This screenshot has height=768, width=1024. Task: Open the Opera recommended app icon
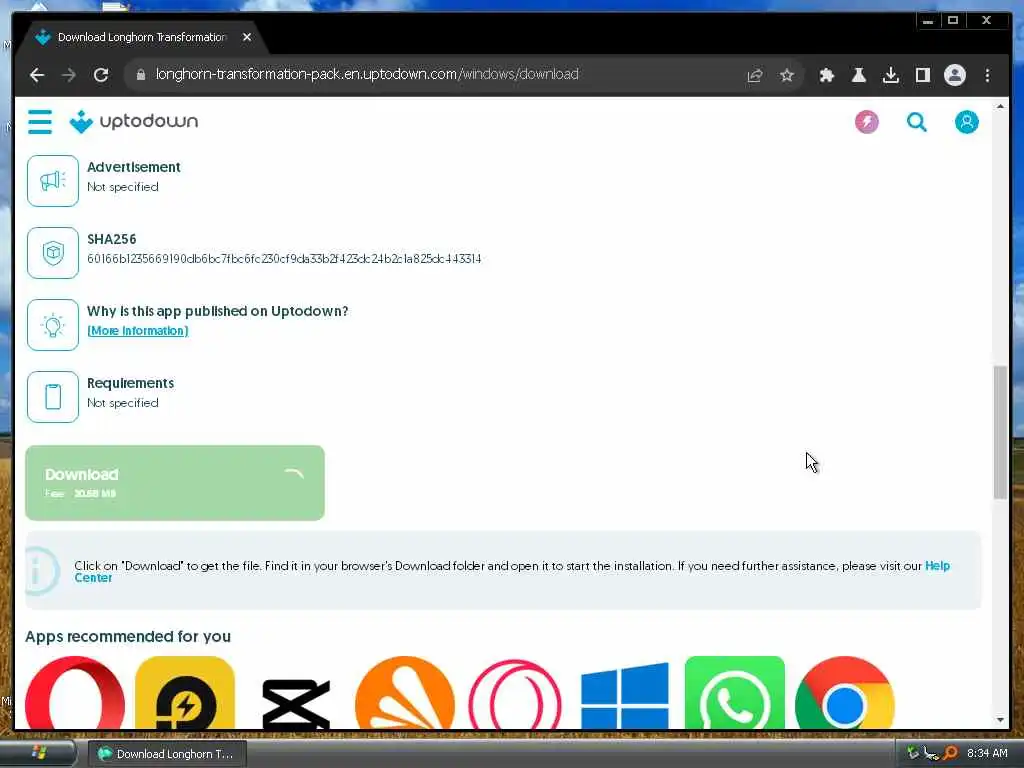pyautogui.click(x=74, y=692)
